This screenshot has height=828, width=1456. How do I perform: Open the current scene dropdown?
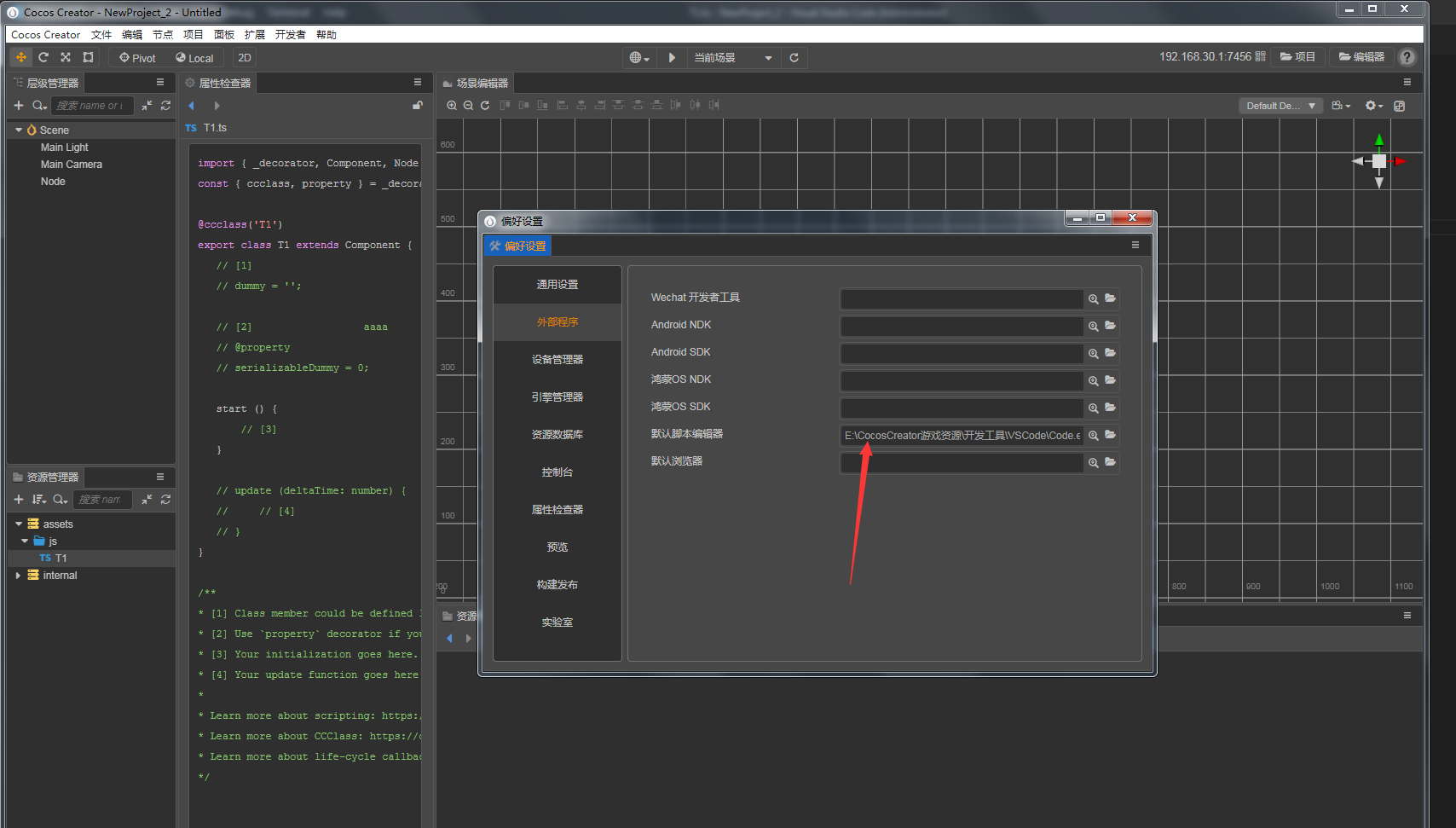tap(733, 58)
